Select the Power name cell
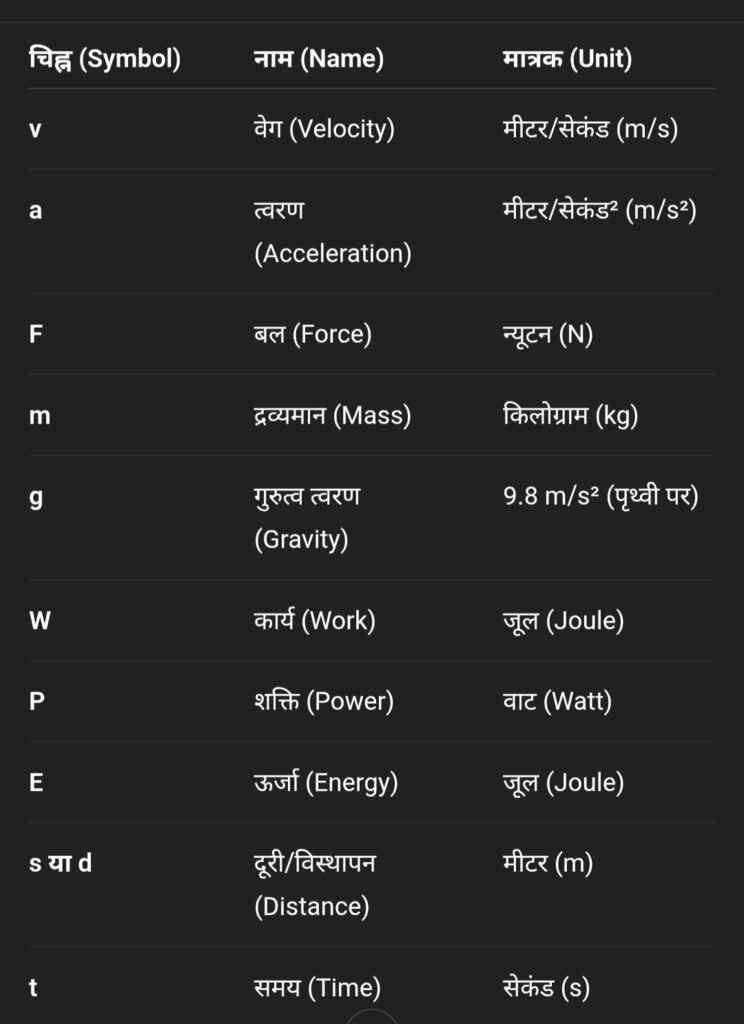This screenshot has height=1024, width=744. coord(324,701)
